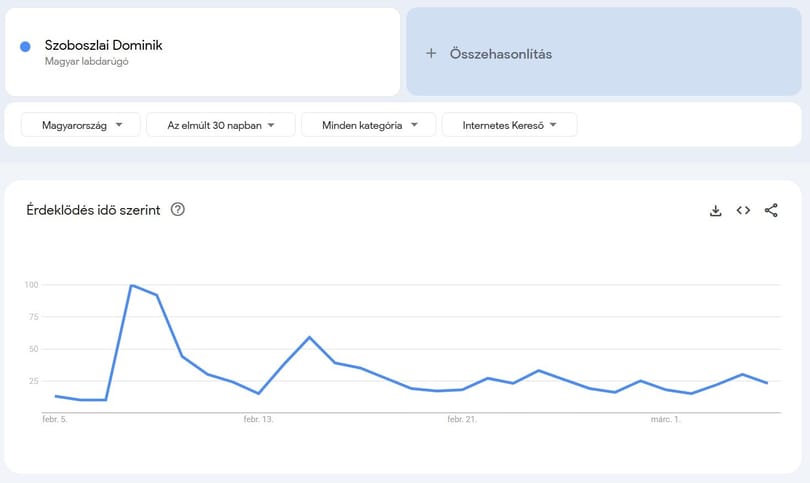Expand the Internetes Kereső dropdown

(x=509, y=125)
